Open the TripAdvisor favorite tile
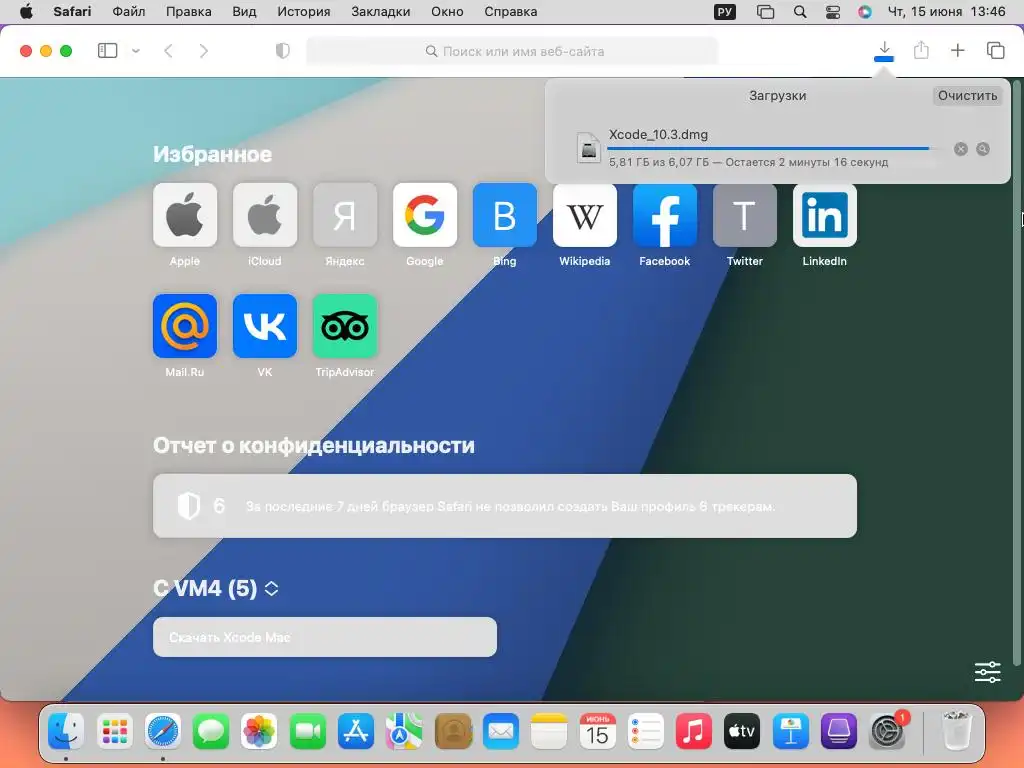This screenshot has height=768, width=1024. pos(345,326)
